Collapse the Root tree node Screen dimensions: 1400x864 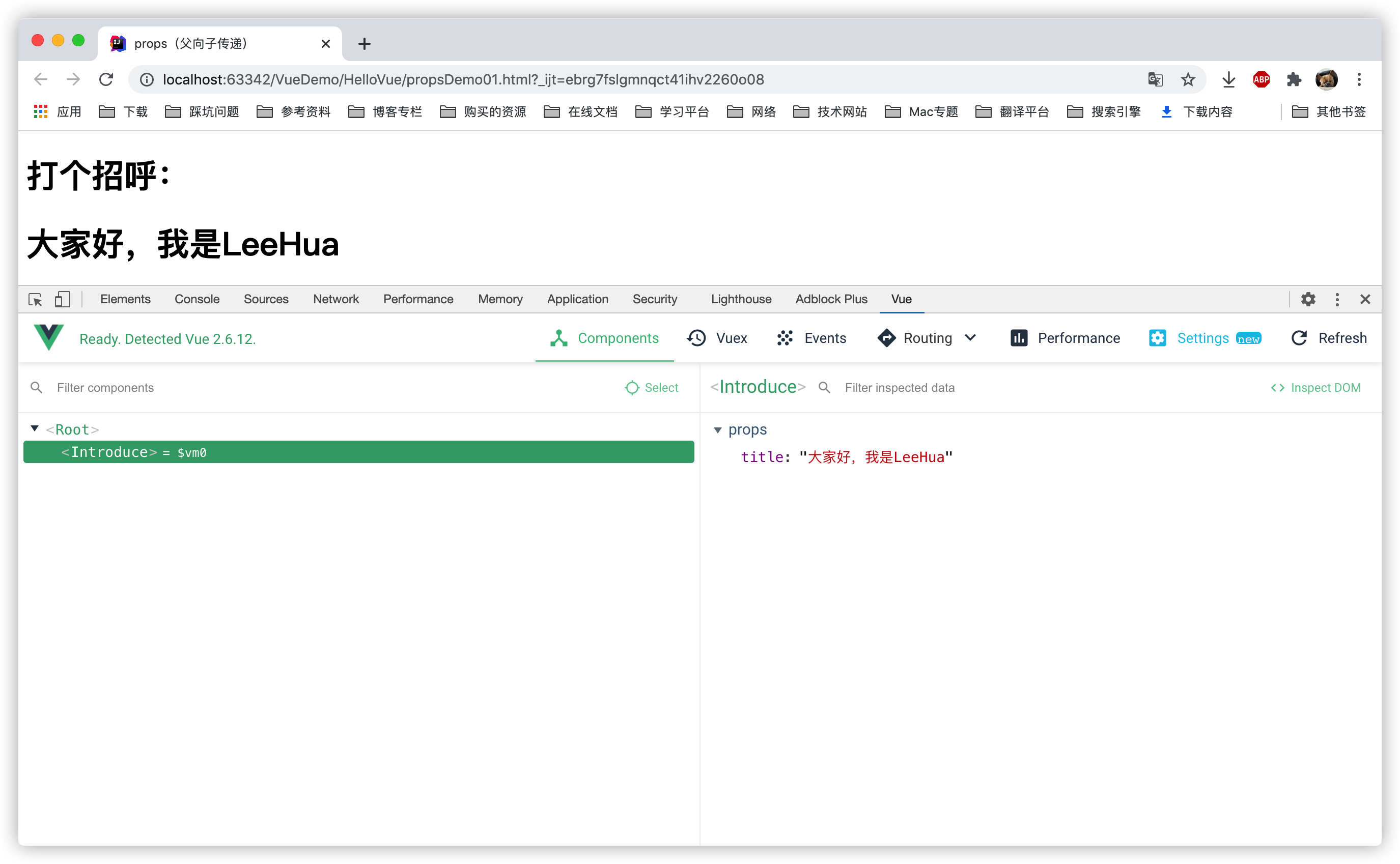[x=34, y=428]
